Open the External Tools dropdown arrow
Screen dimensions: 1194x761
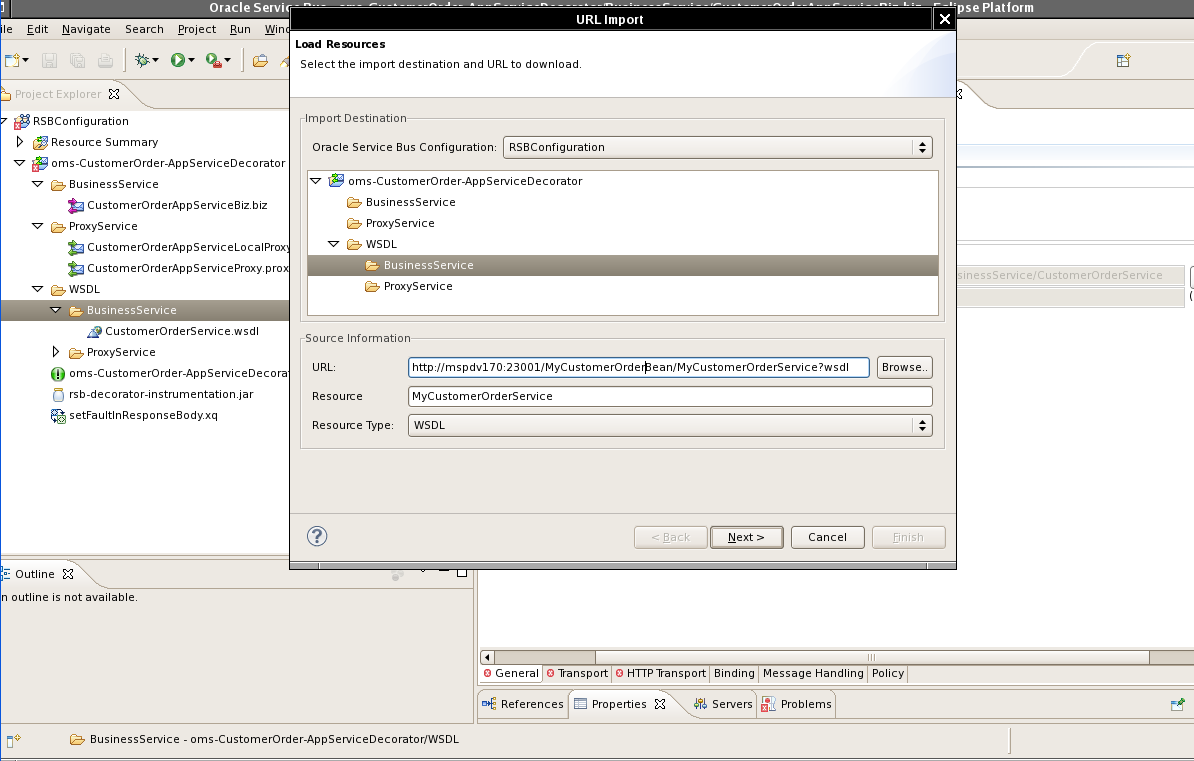tap(227, 60)
